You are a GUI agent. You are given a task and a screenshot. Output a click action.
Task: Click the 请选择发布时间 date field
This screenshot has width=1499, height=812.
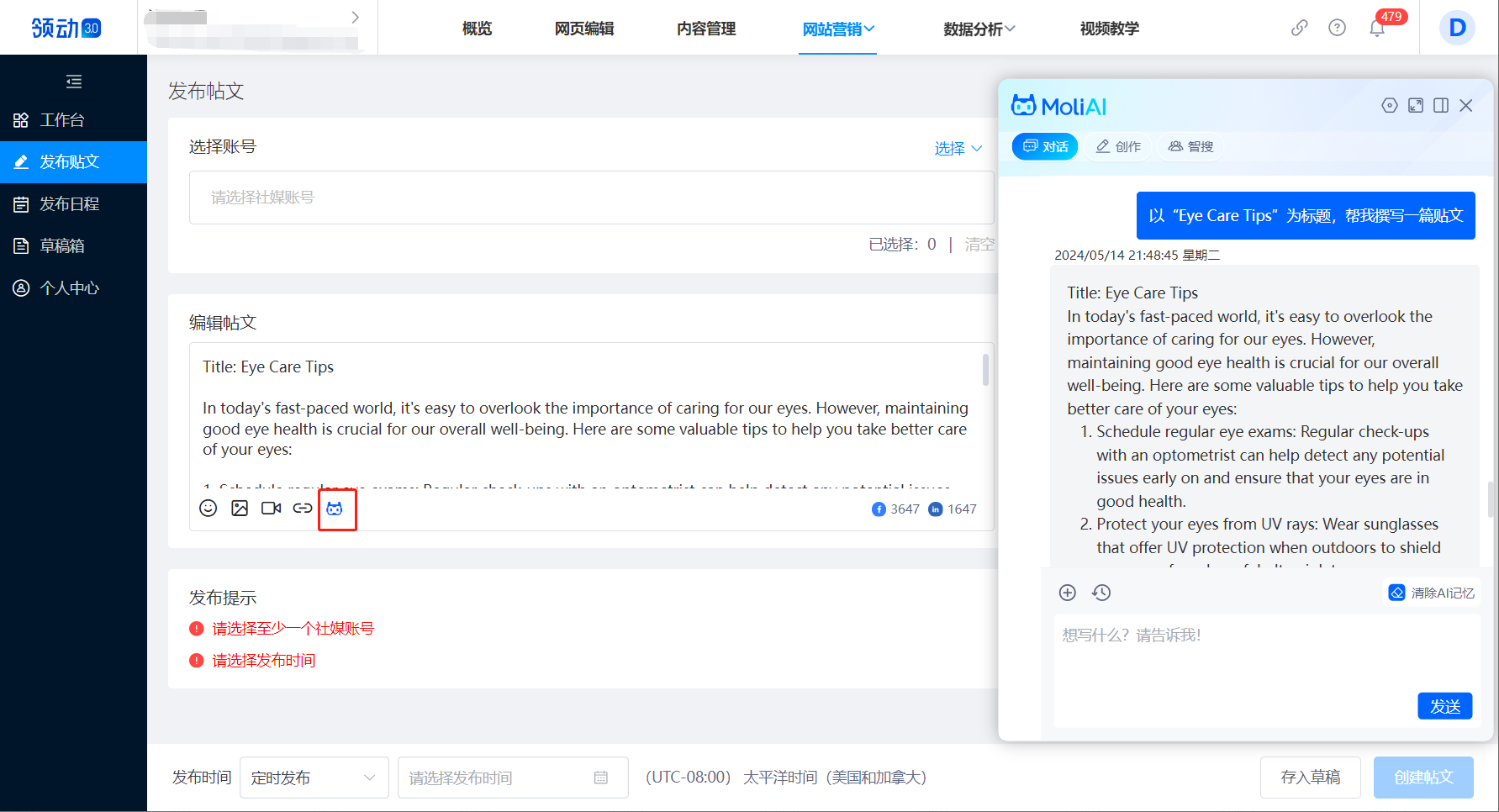(x=512, y=778)
